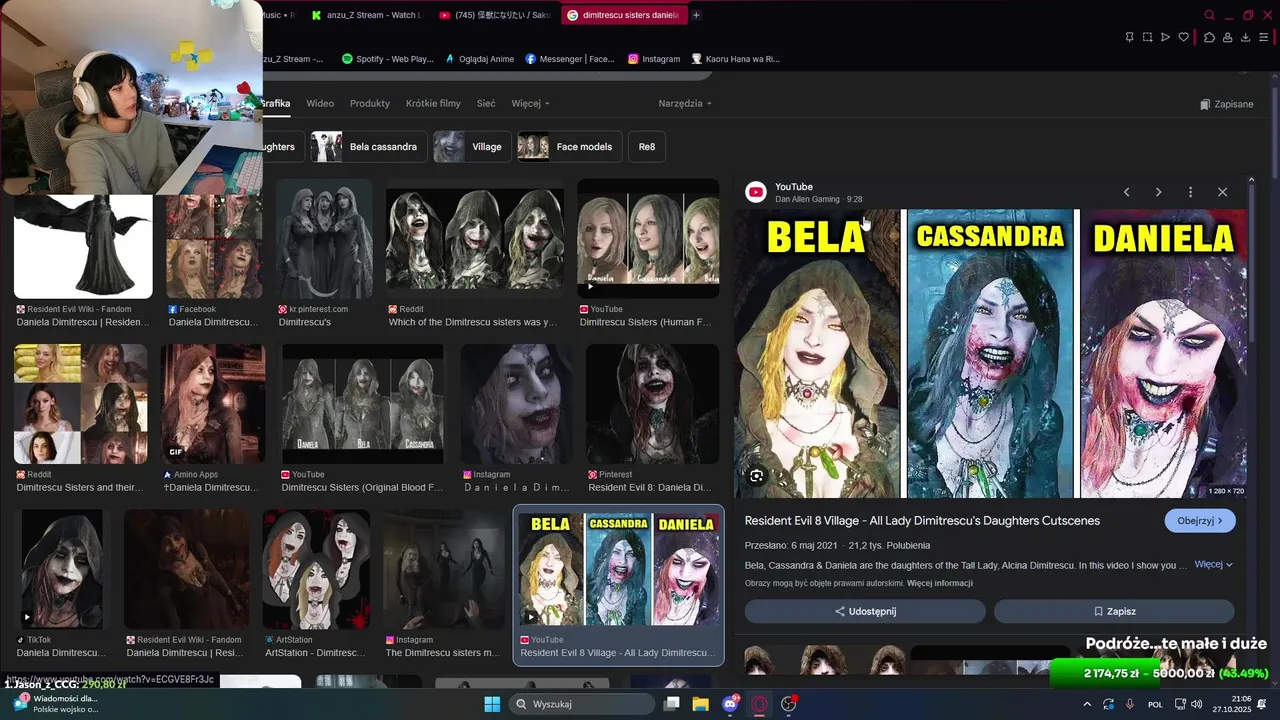Open YouTube Dimitrescu Sisters (Human F... thumbnail
This screenshot has height=720, width=1280.
(648, 240)
